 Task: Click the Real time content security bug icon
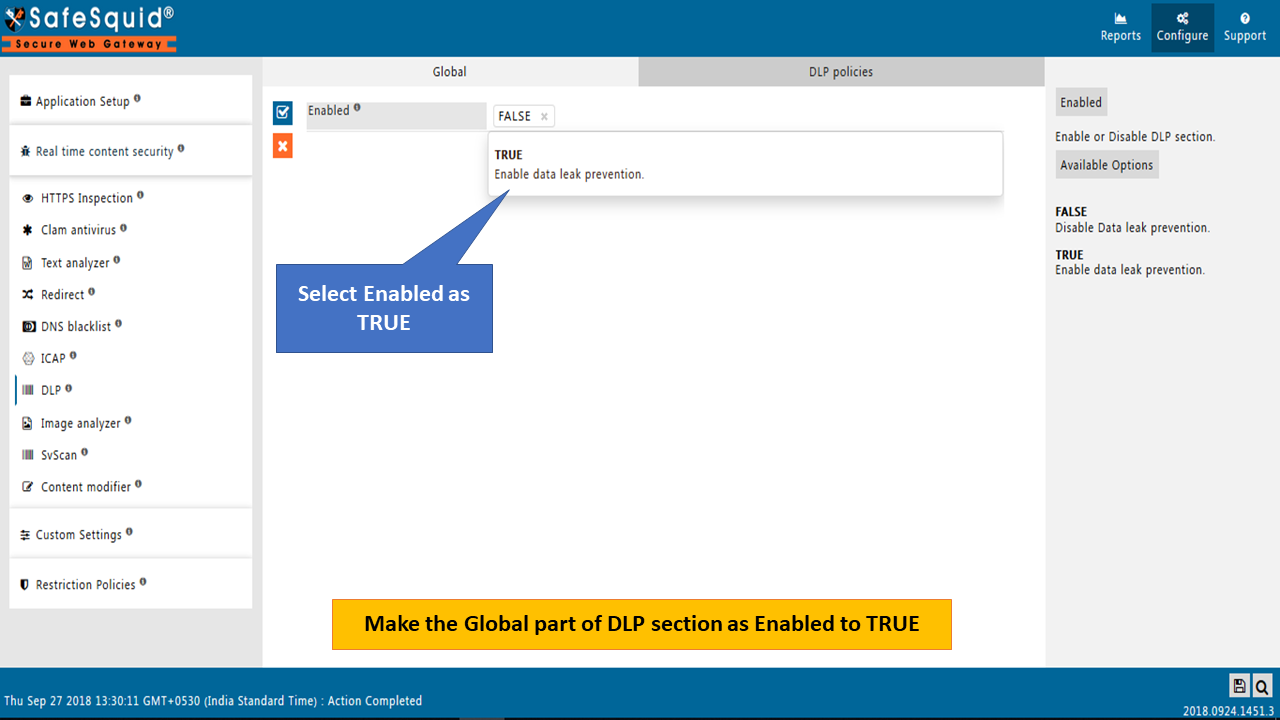click(x=26, y=151)
